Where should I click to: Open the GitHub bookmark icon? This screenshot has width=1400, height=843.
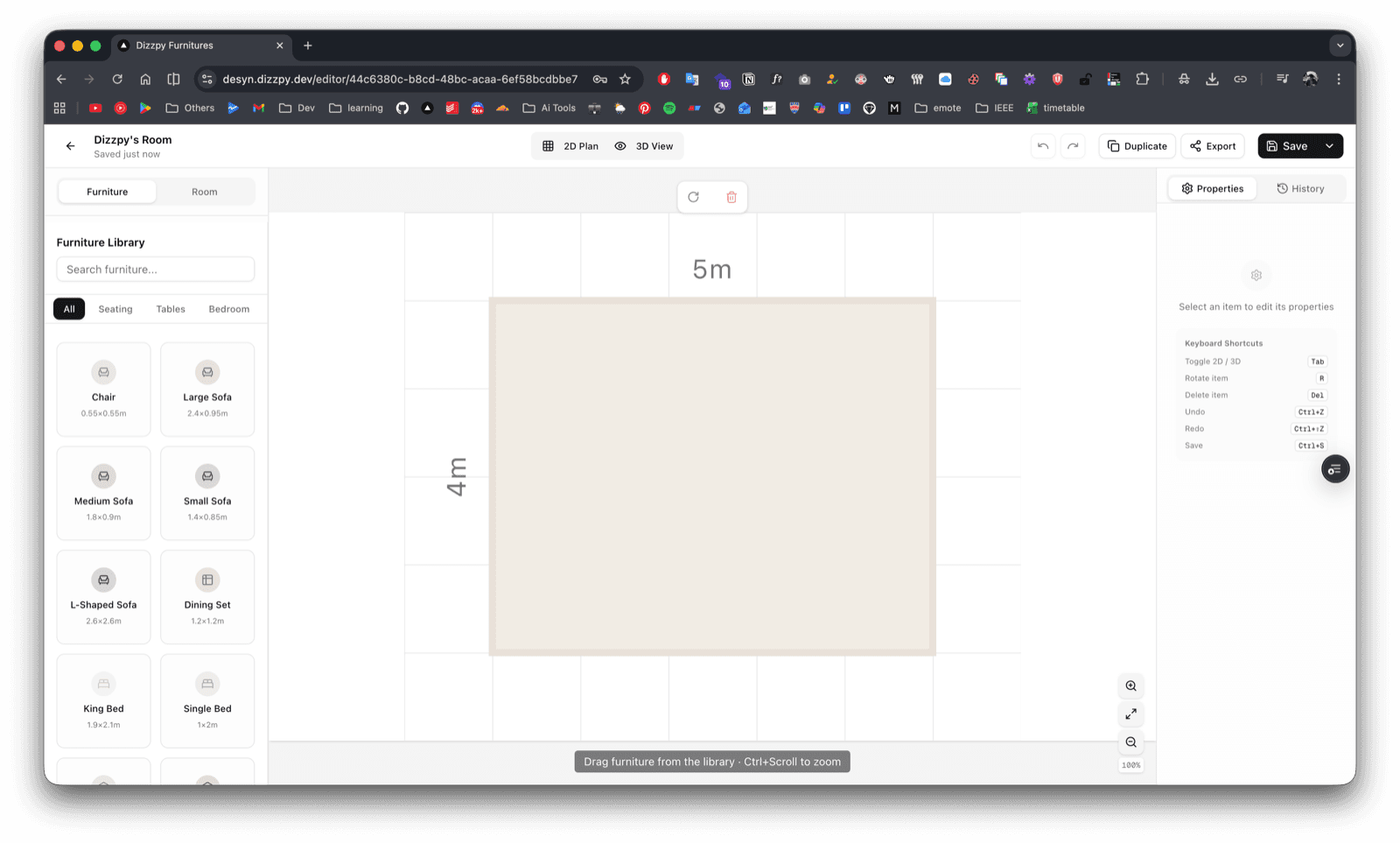(x=402, y=108)
